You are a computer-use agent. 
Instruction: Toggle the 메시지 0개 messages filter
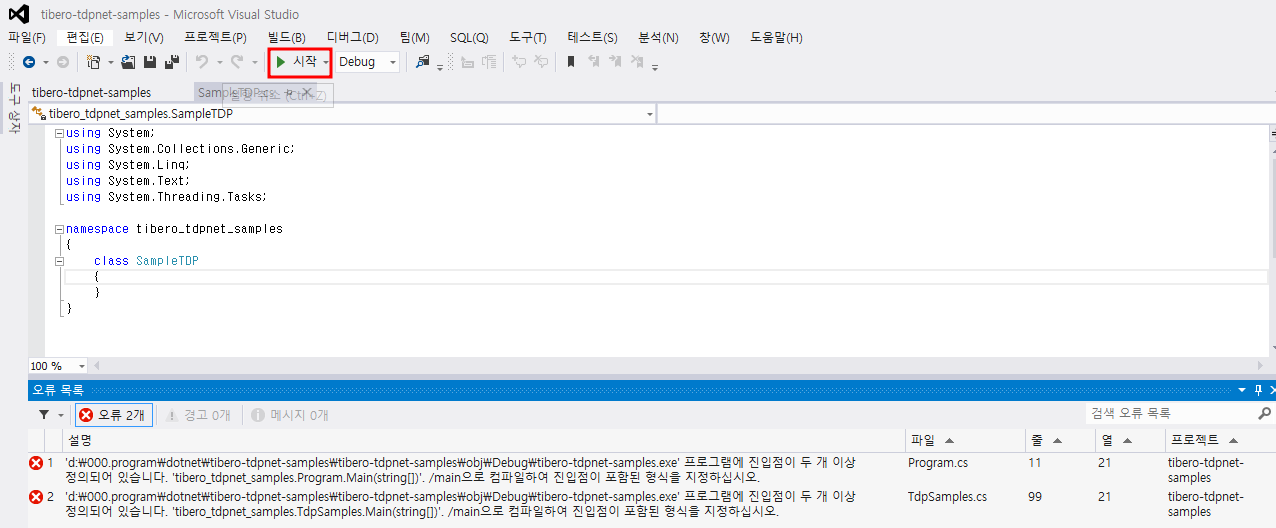pos(288,415)
